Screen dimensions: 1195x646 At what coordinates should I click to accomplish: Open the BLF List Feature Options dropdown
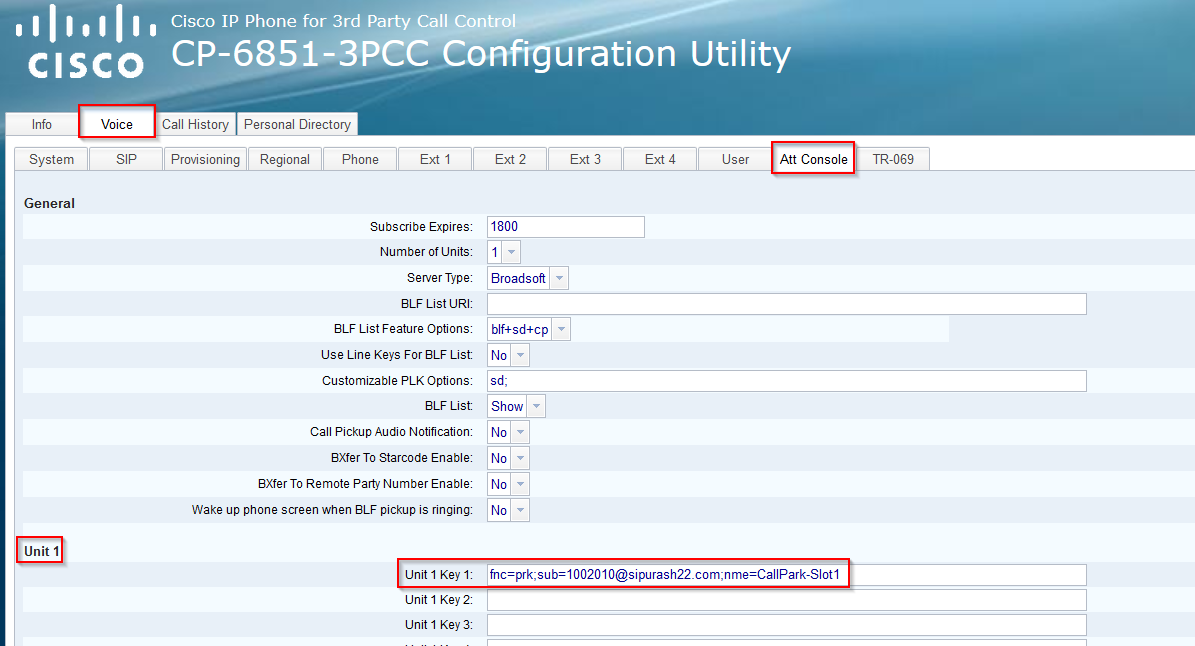tap(561, 328)
